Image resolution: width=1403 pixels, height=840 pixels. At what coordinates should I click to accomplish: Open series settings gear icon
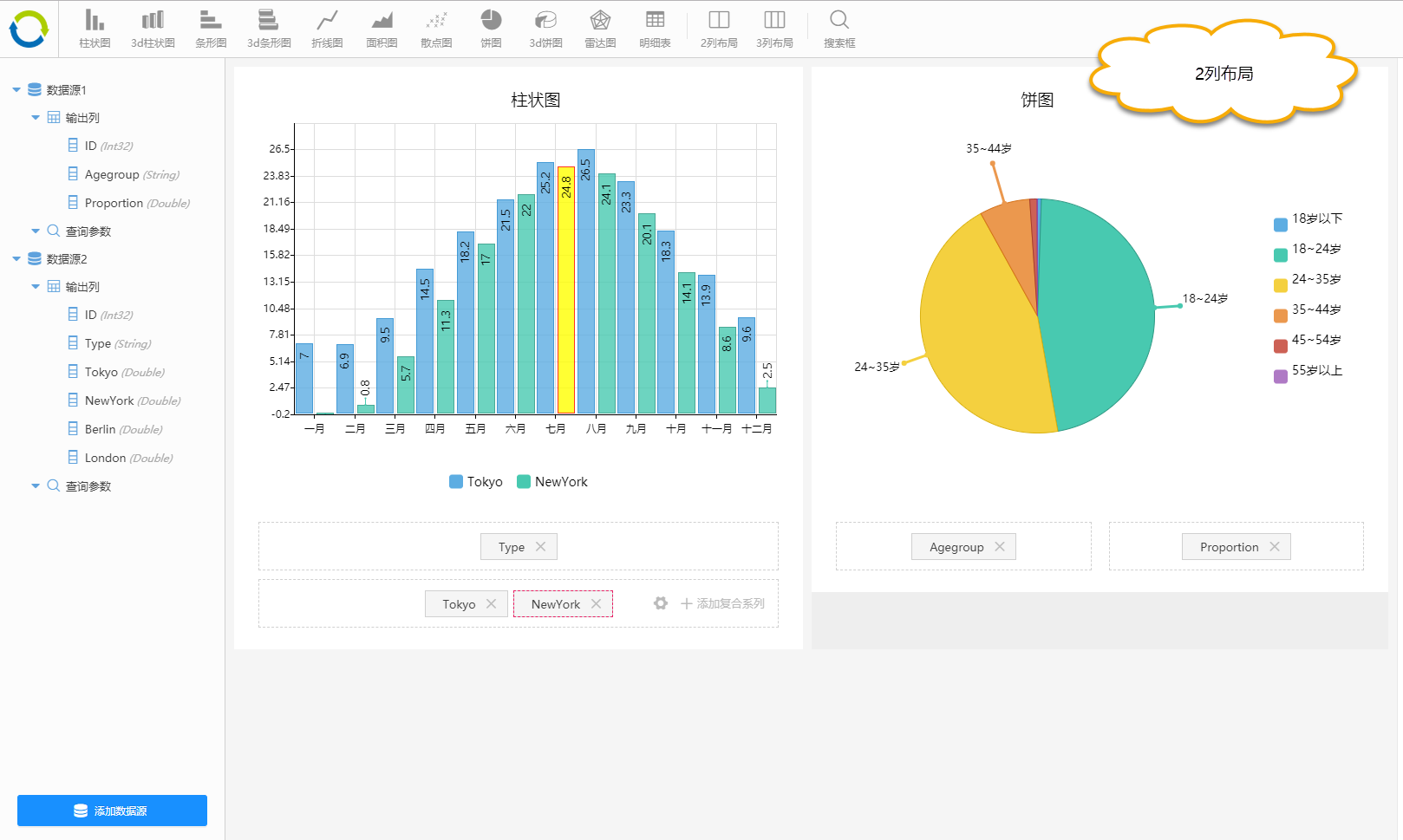pos(661,603)
